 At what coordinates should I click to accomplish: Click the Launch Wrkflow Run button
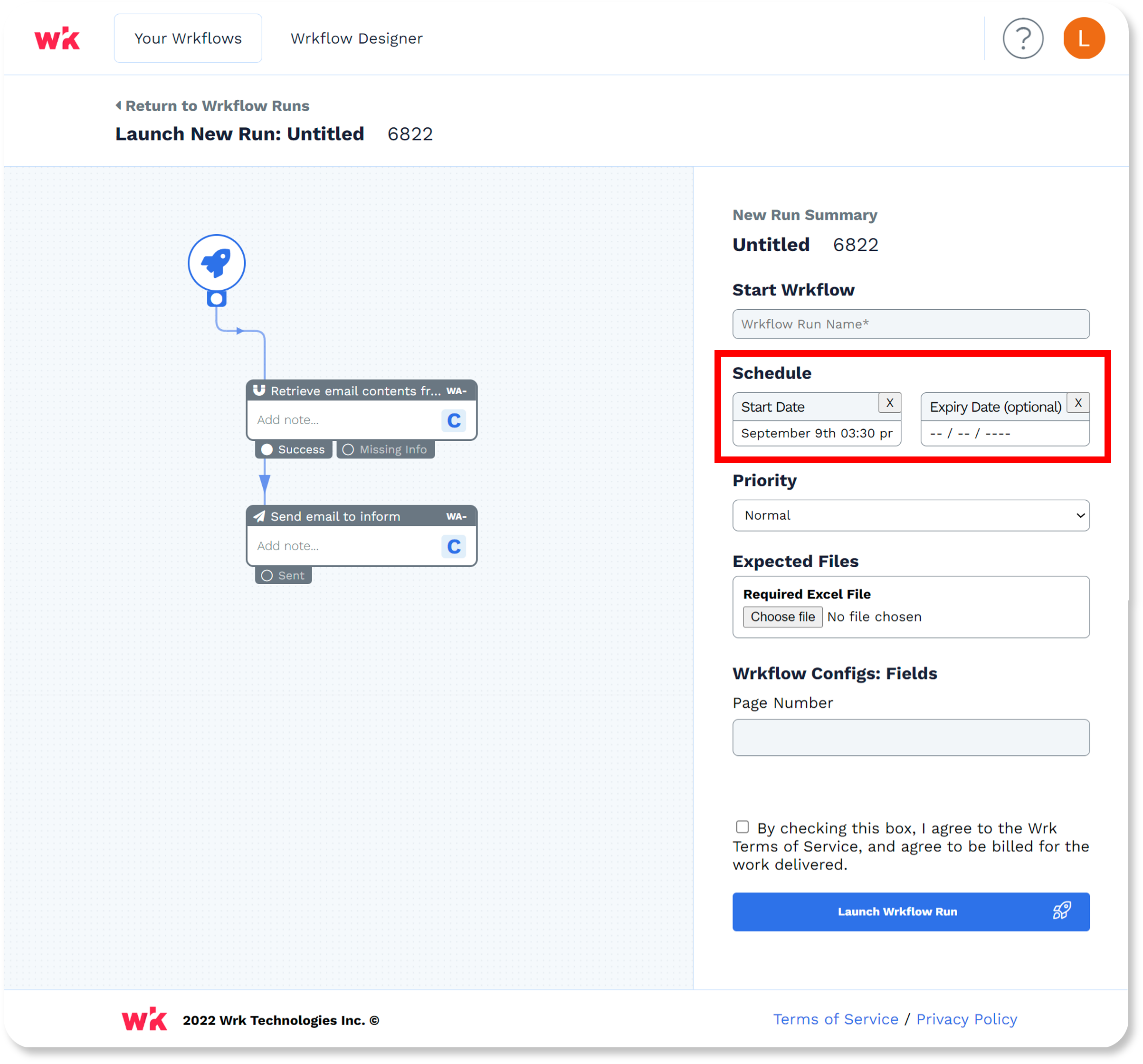pyautogui.click(x=911, y=911)
